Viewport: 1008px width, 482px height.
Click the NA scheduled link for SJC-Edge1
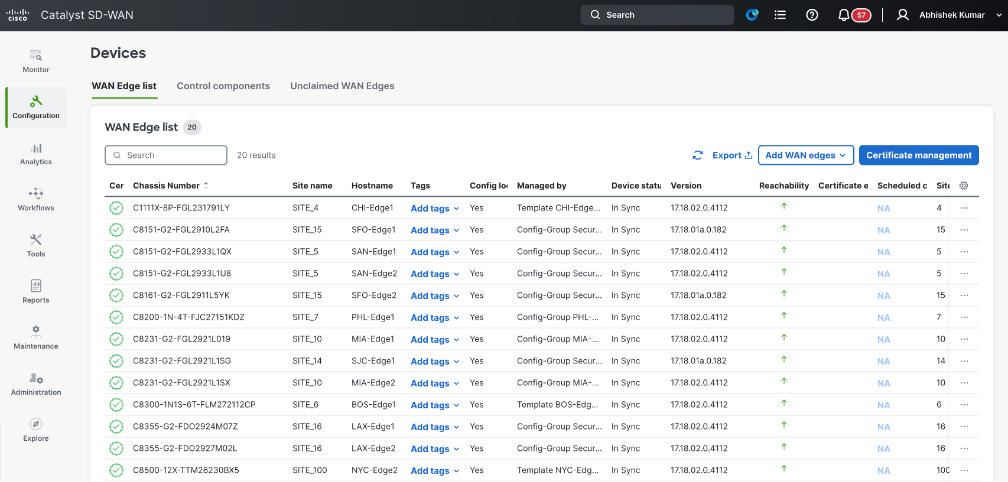[883, 361]
